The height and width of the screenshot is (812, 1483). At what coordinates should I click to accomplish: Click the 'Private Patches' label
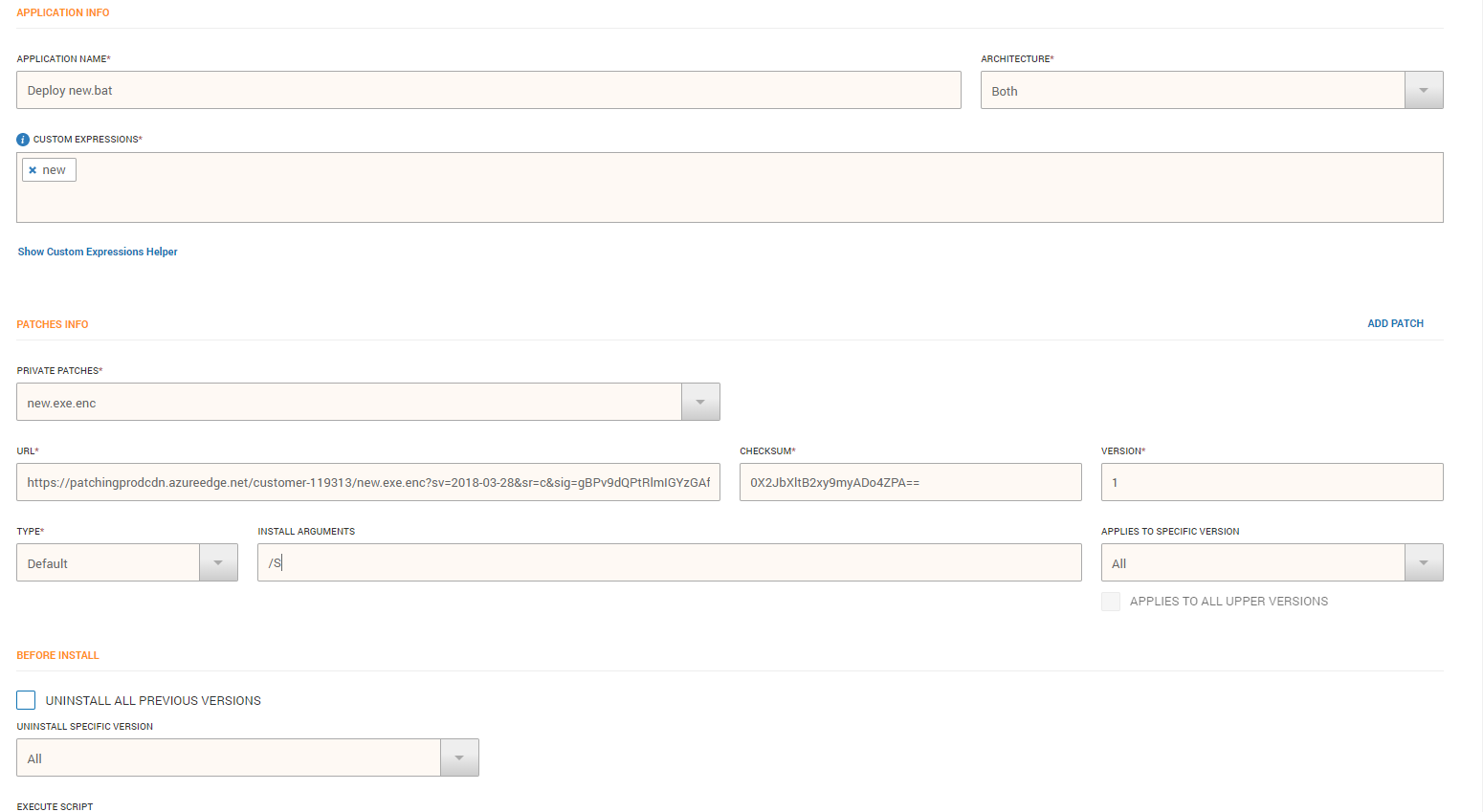(x=59, y=370)
